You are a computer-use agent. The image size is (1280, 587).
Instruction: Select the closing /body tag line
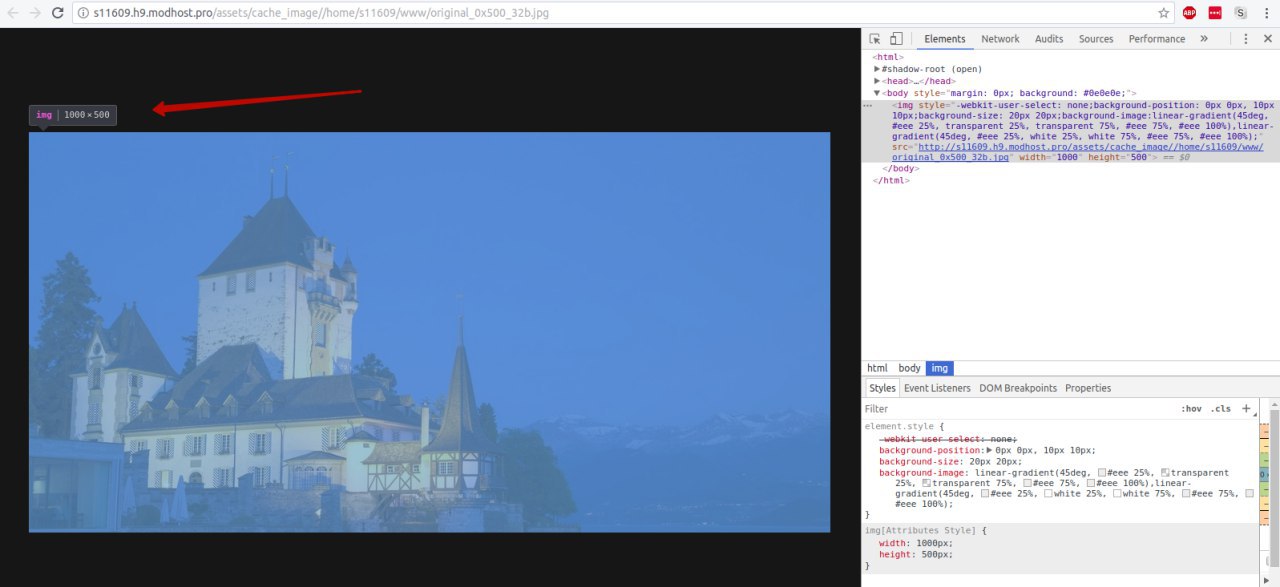(900, 168)
